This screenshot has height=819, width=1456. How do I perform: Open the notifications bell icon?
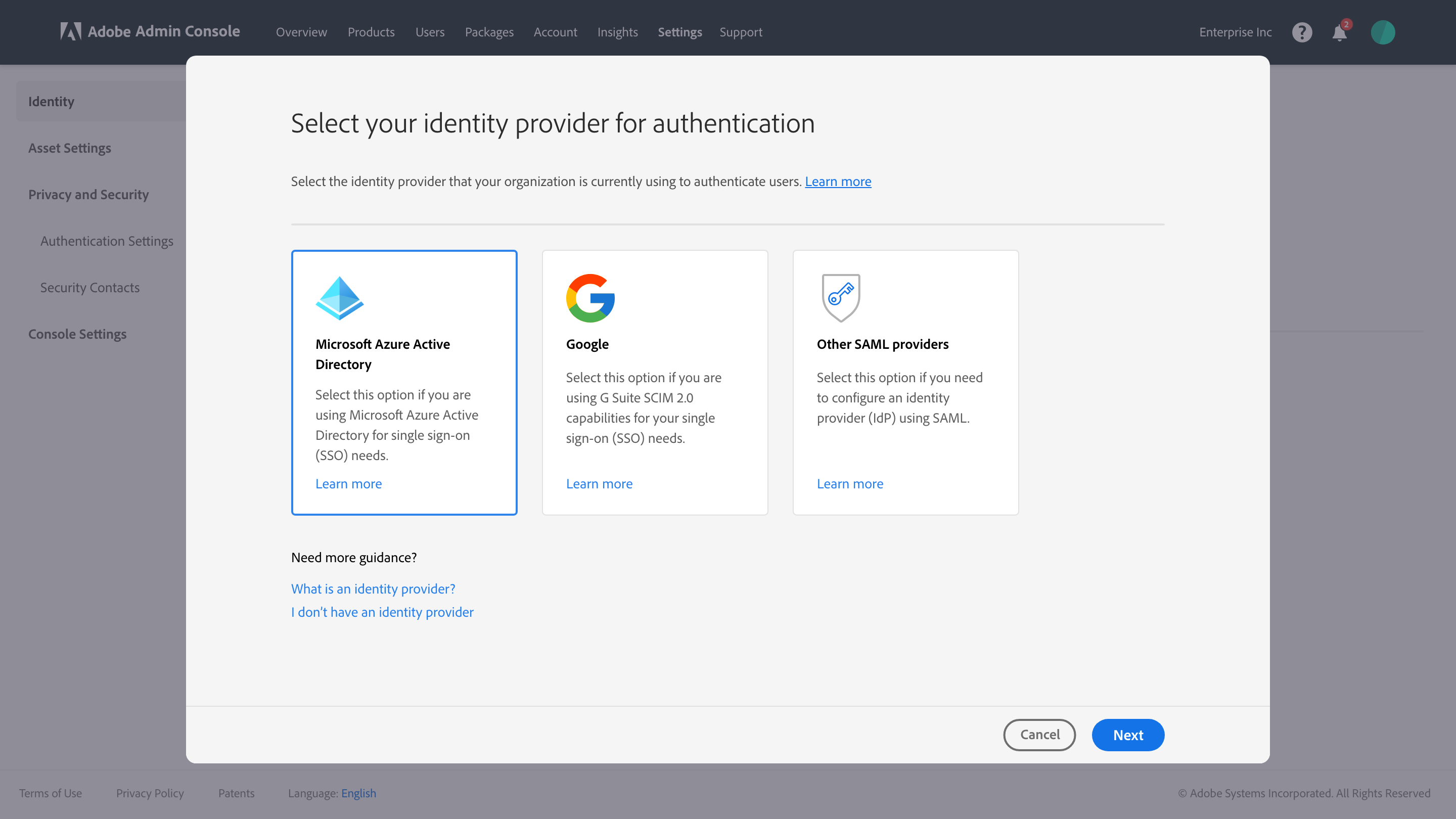1339,33
